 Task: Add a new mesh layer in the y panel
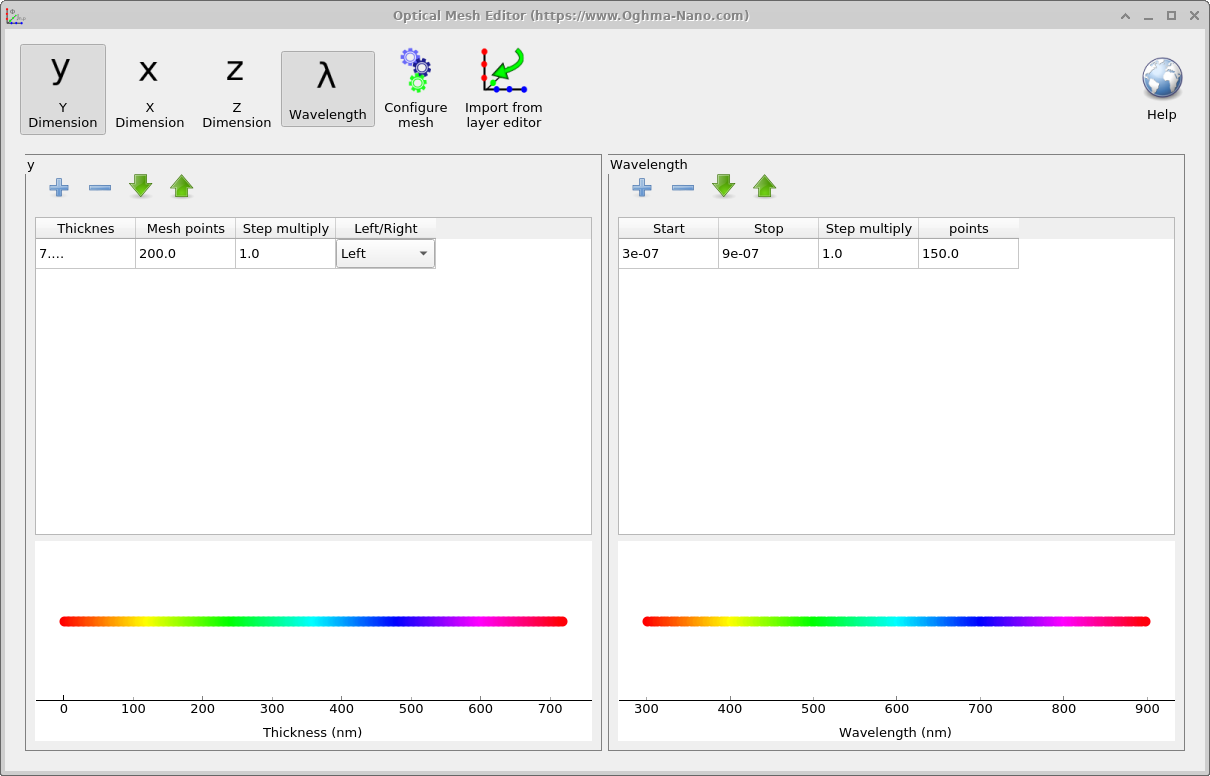pos(59,187)
